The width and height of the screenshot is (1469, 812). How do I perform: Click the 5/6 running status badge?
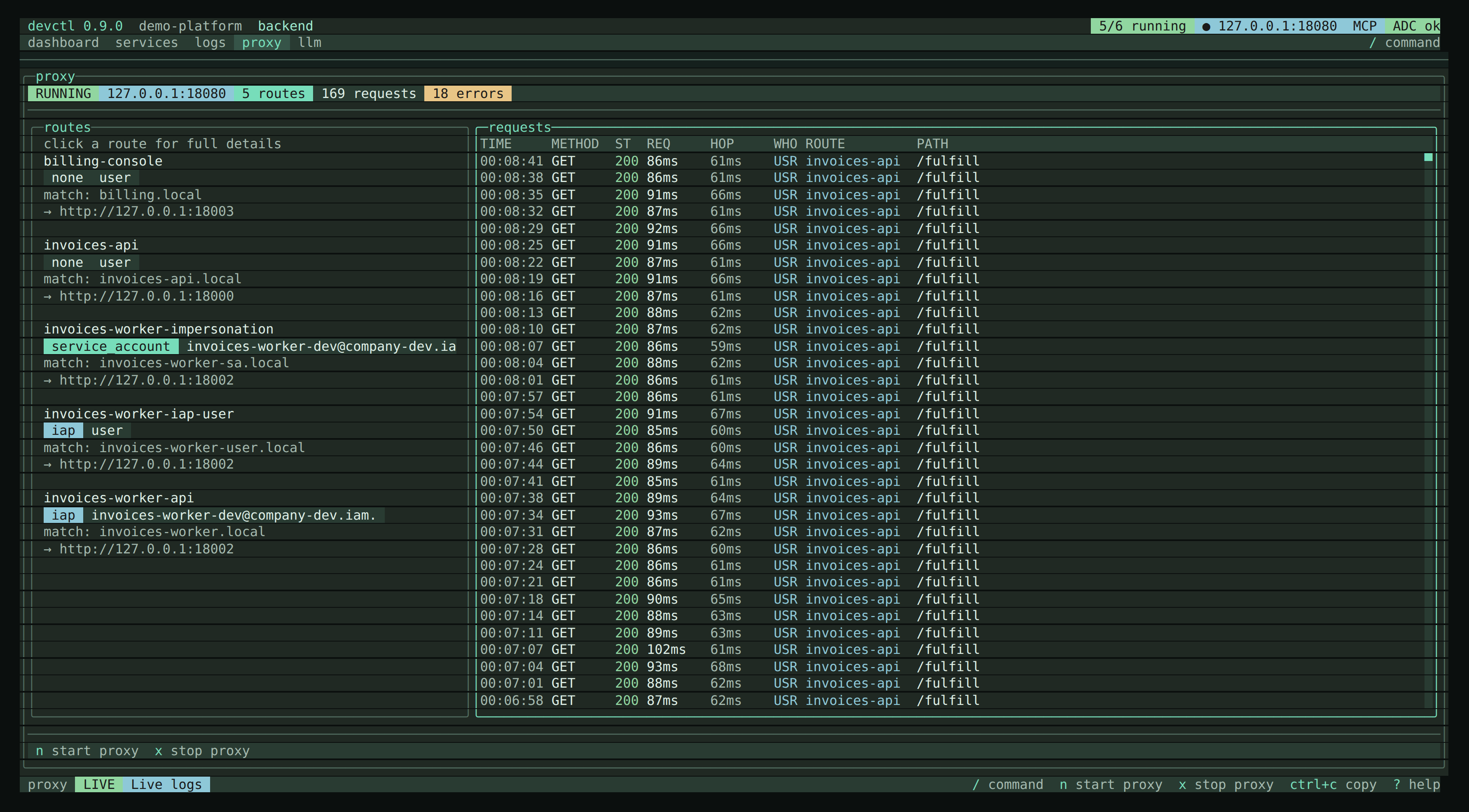[1142, 26]
